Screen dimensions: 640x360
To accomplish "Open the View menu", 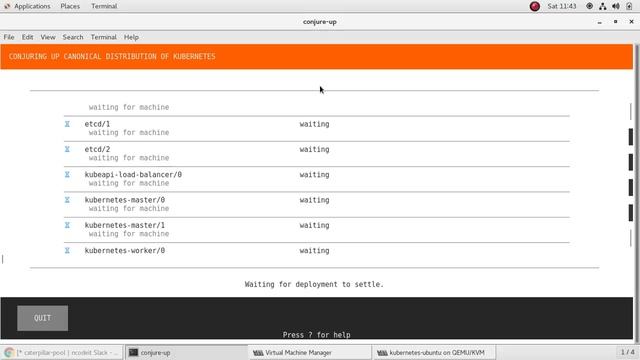I will [48, 37].
